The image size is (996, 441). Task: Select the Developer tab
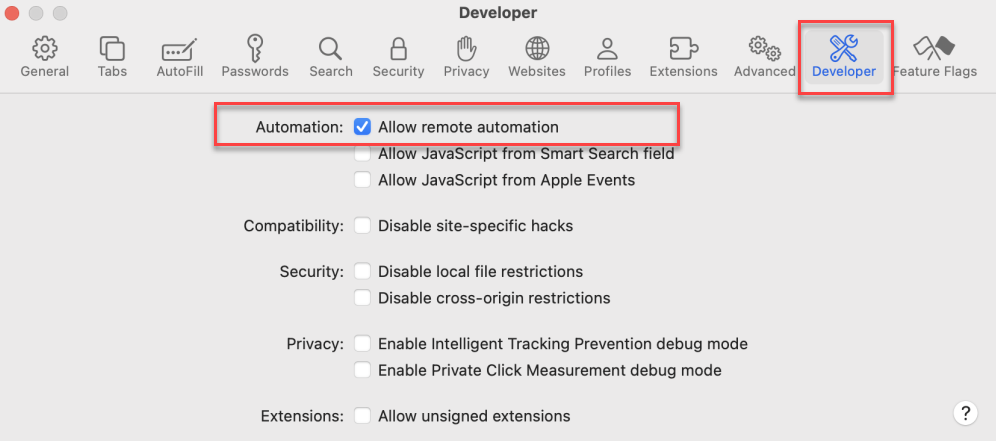point(844,48)
